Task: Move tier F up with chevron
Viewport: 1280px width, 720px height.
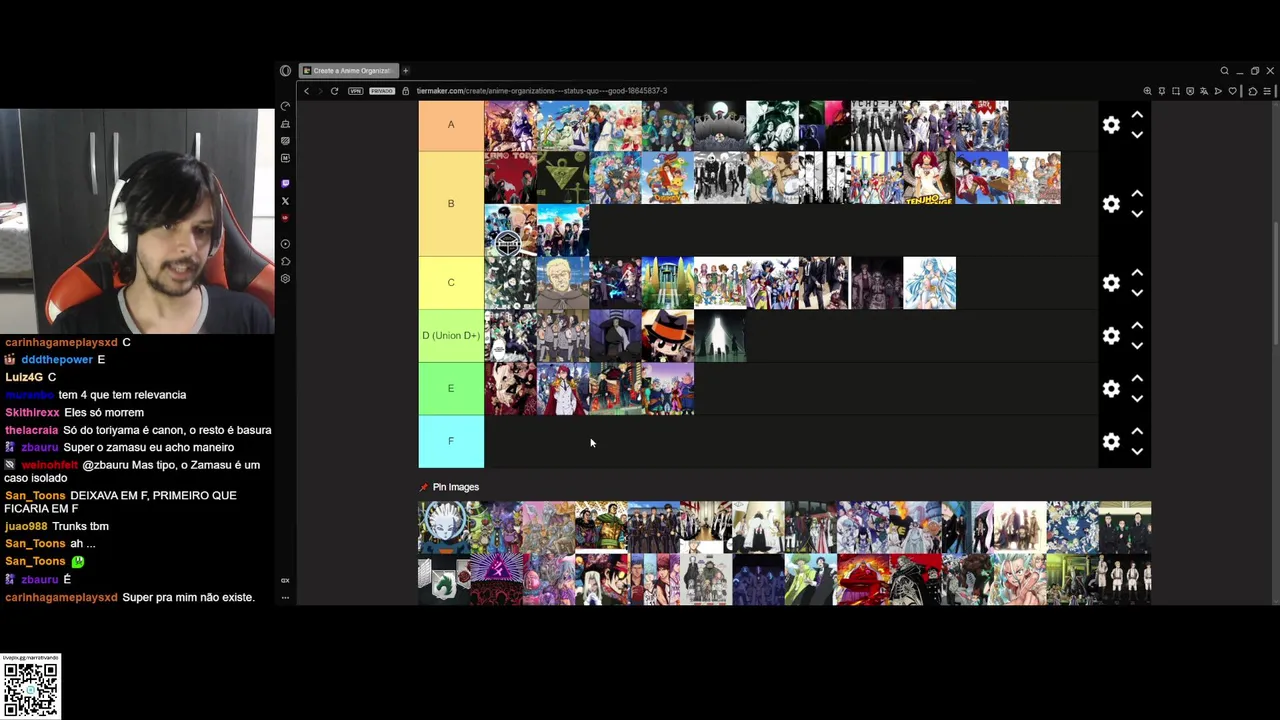Action: [x=1137, y=431]
